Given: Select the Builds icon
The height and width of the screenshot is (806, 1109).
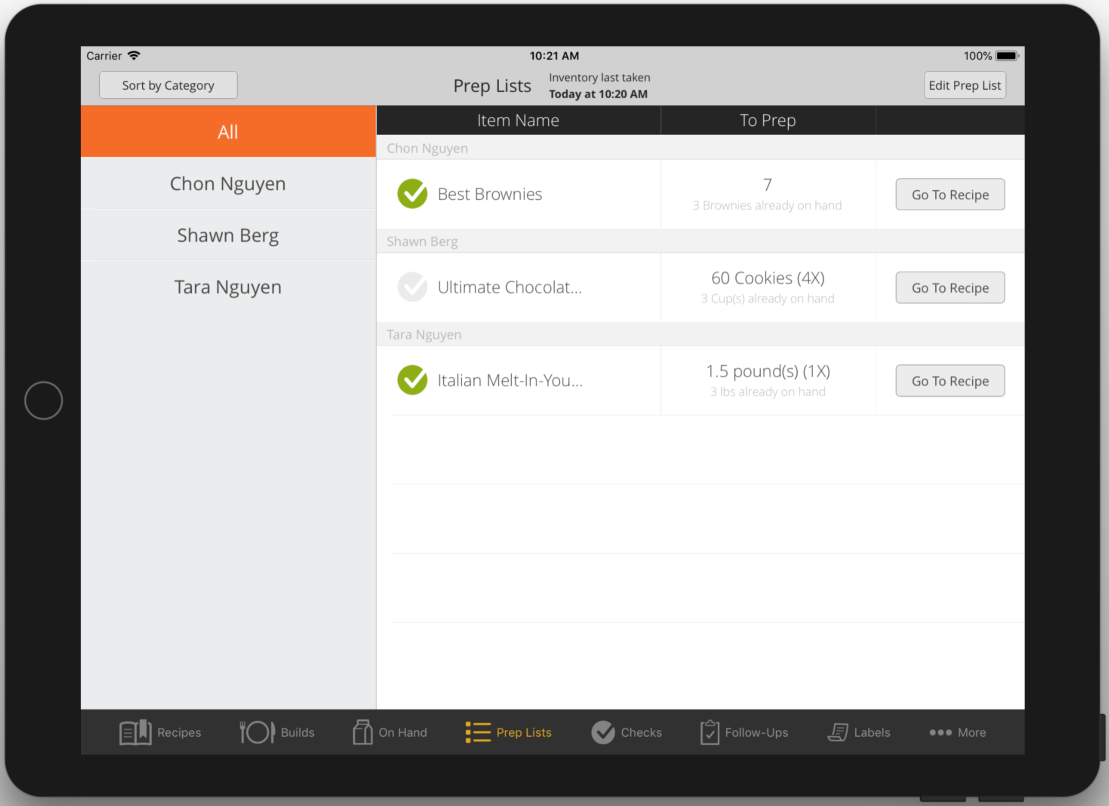Looking at the screenshot, I should click(x=277, y=732).
